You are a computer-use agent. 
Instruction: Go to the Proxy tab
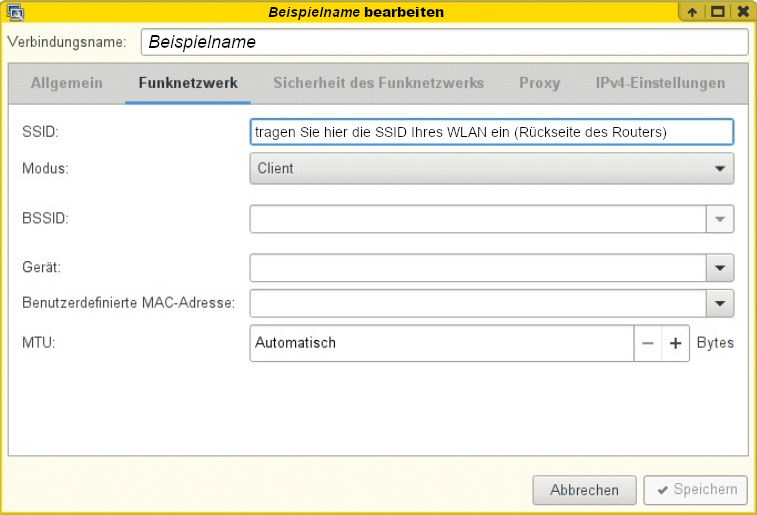[x=539, y=83]
